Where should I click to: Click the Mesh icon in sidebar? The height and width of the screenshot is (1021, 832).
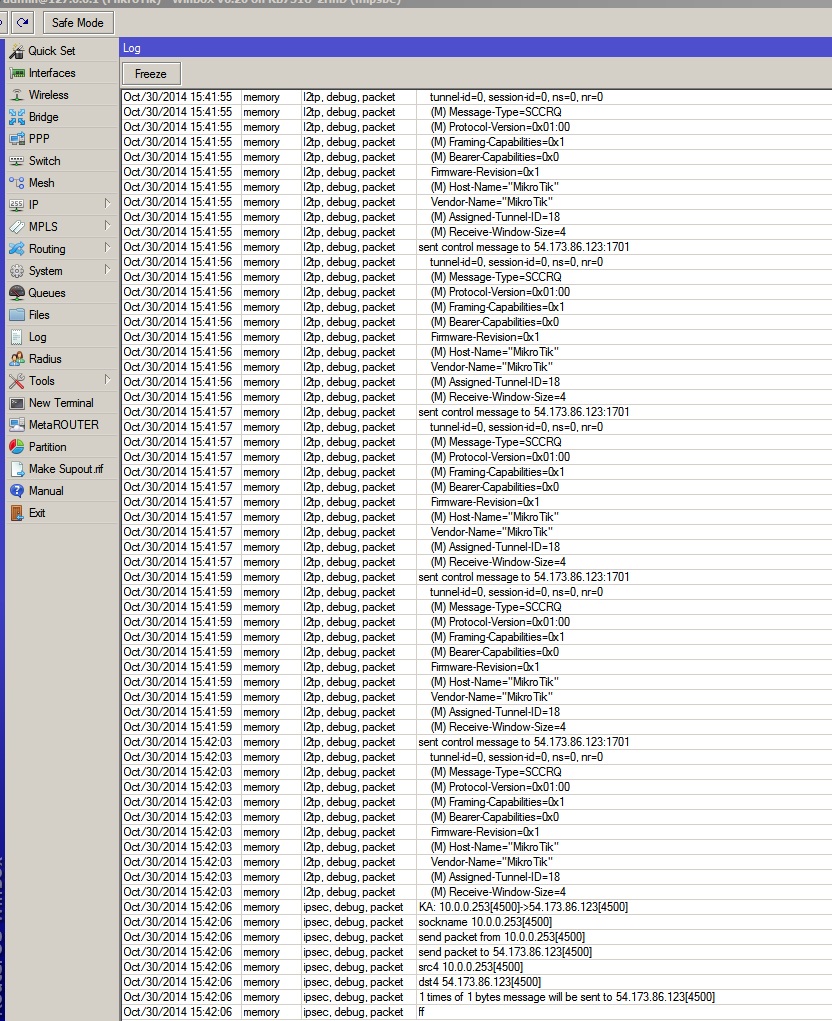pyautogui.click(x=17, y=183)
